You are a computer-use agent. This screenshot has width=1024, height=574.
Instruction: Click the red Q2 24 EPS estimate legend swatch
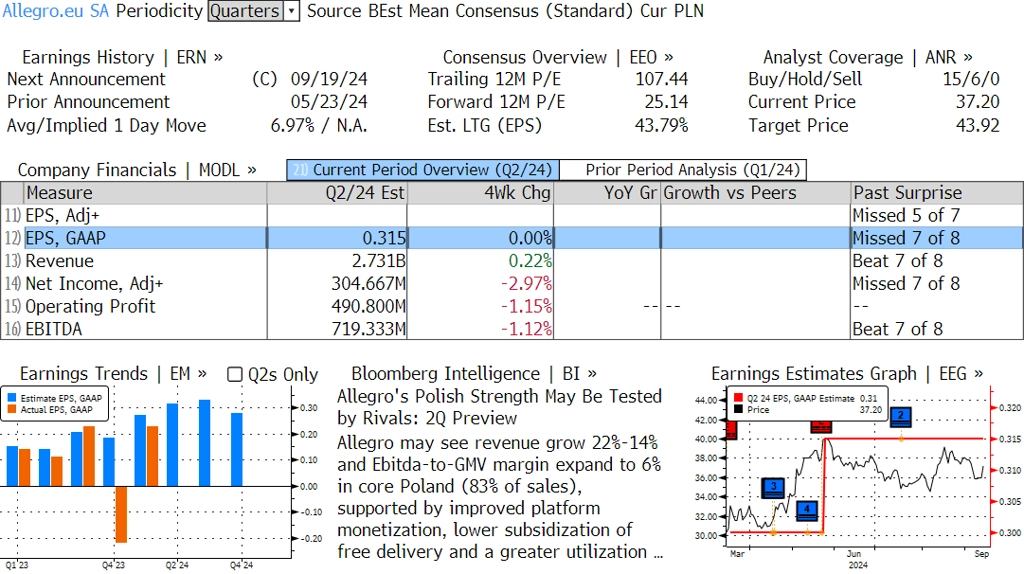[x=738, y=398]
